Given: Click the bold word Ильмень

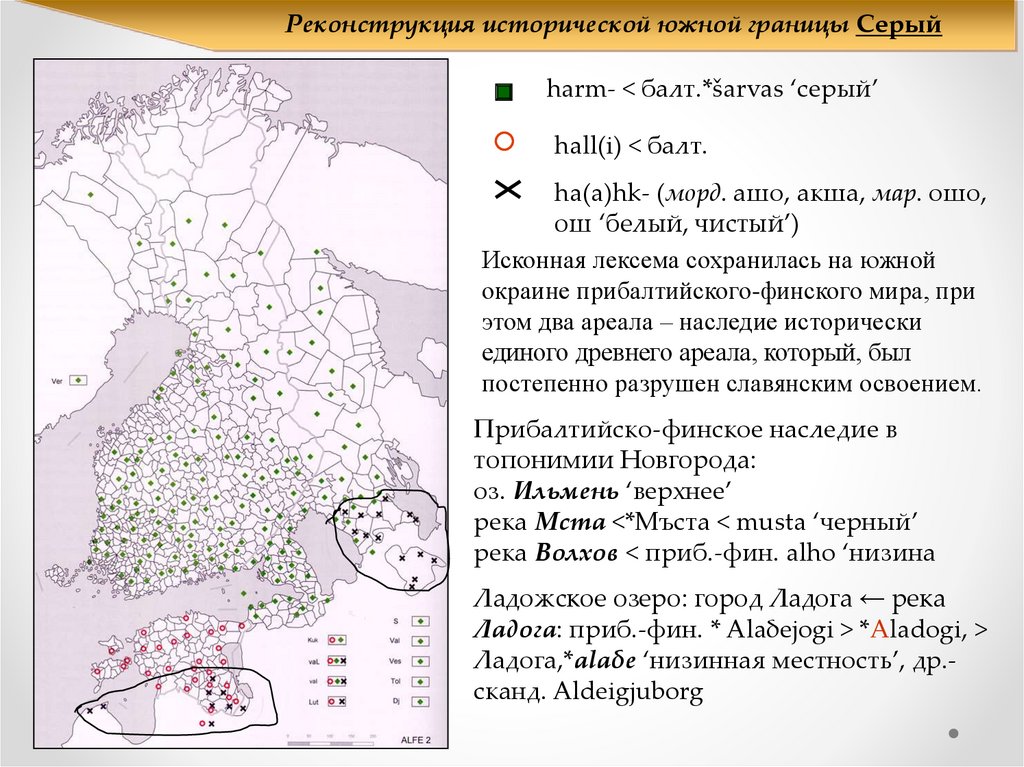Looking at the screenshot, I should [x=566, y=491].
